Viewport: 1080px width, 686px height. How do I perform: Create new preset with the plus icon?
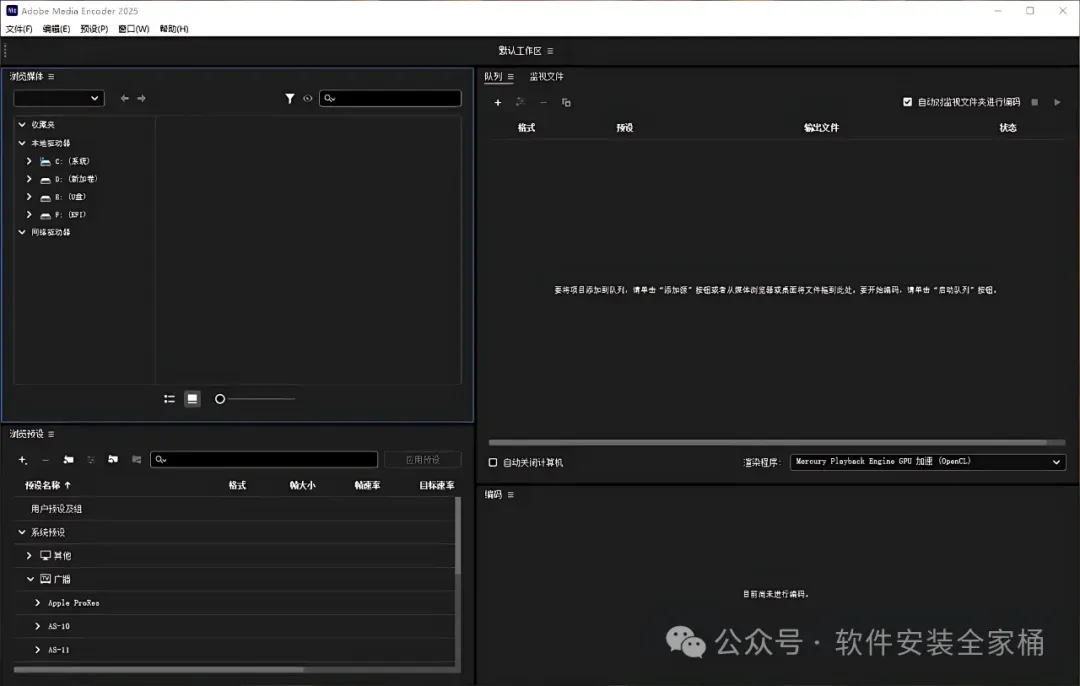(x=23, y=459)
